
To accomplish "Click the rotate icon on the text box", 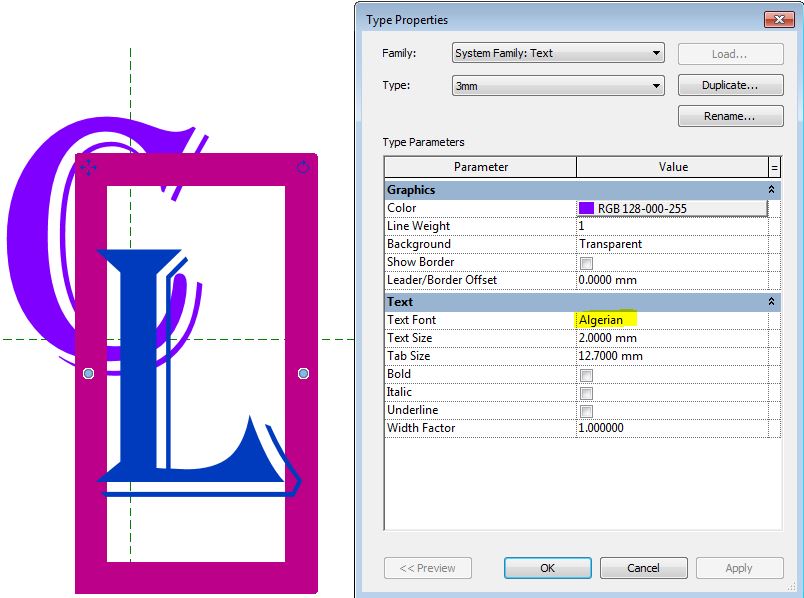I will 301,167.
